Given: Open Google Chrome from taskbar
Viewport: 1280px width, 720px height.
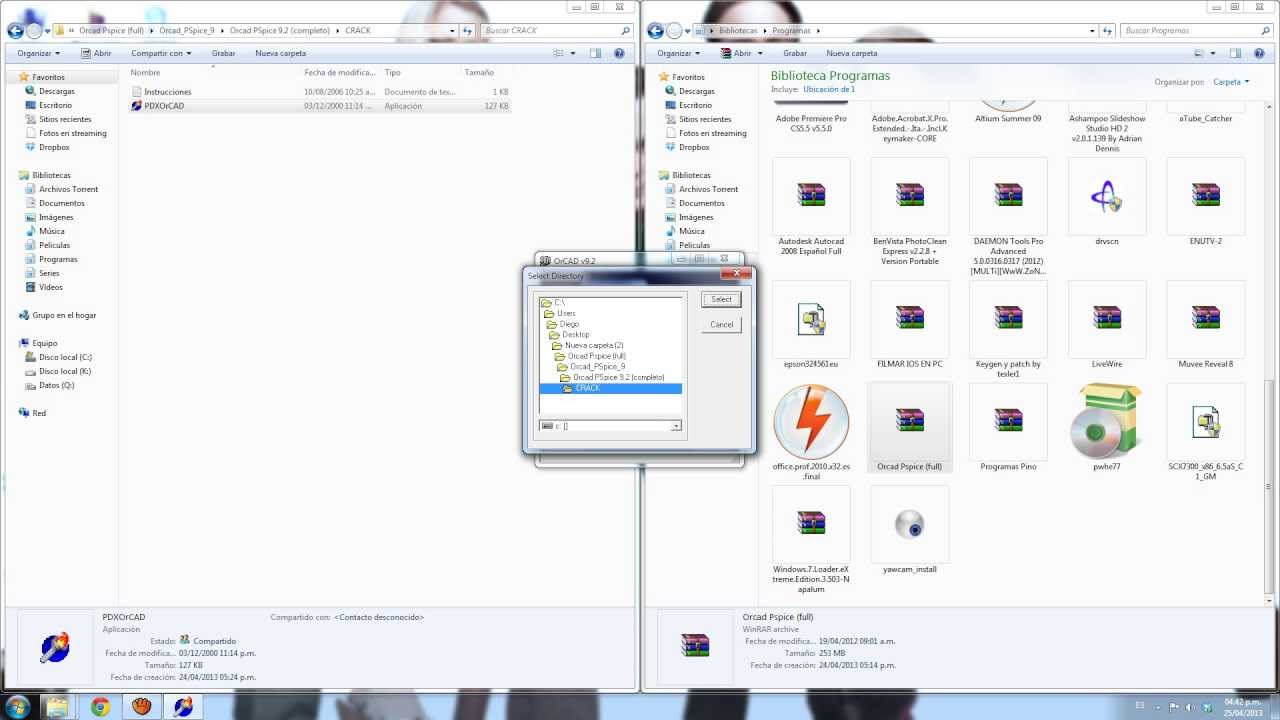Looking at the screenshot, I should point(101,707).
